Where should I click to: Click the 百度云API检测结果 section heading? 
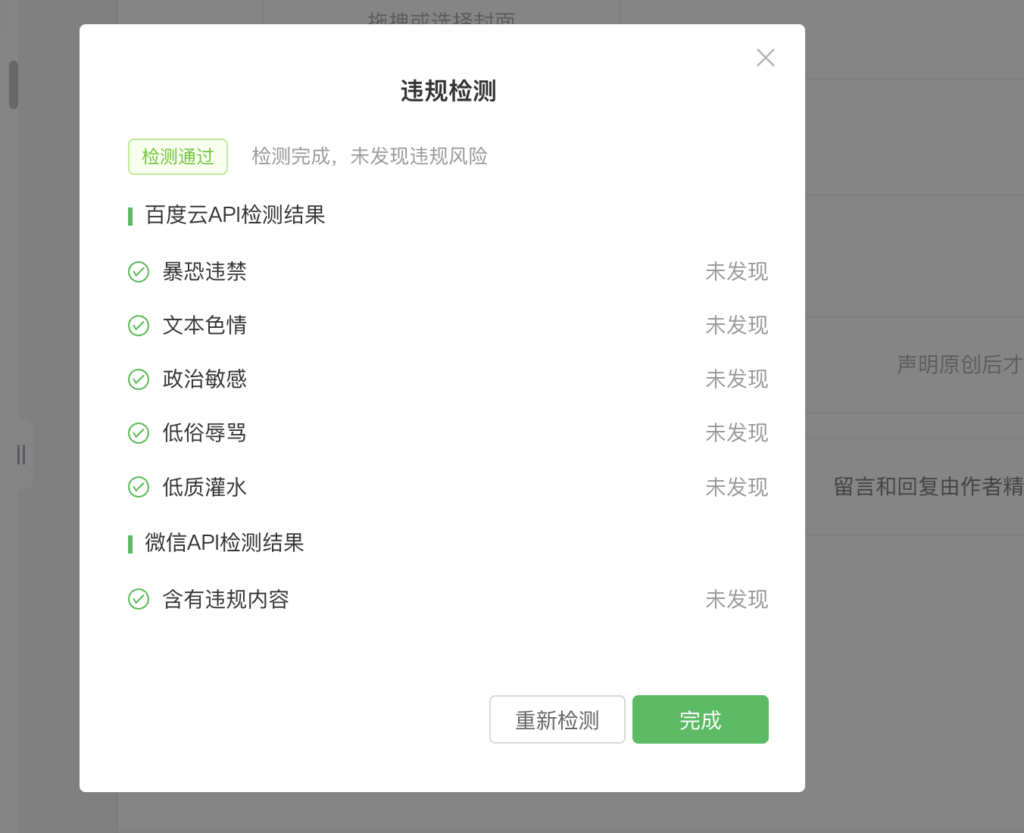pyautogui.click(x=235, y=215)
